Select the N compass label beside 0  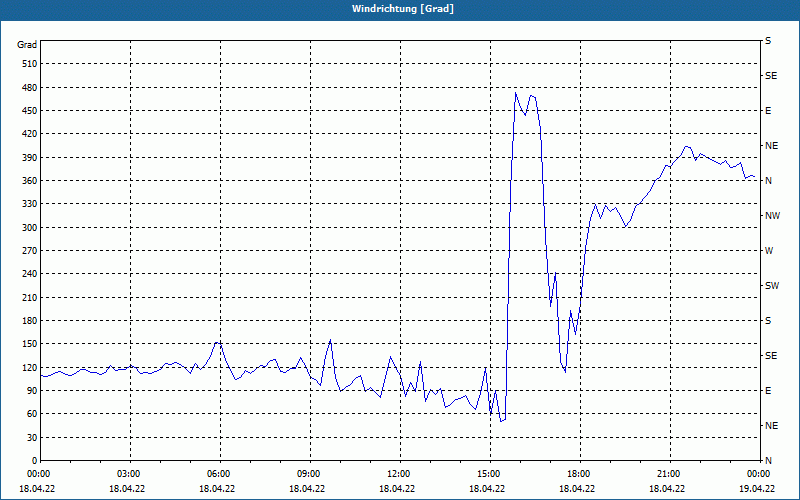pos(768,461)
